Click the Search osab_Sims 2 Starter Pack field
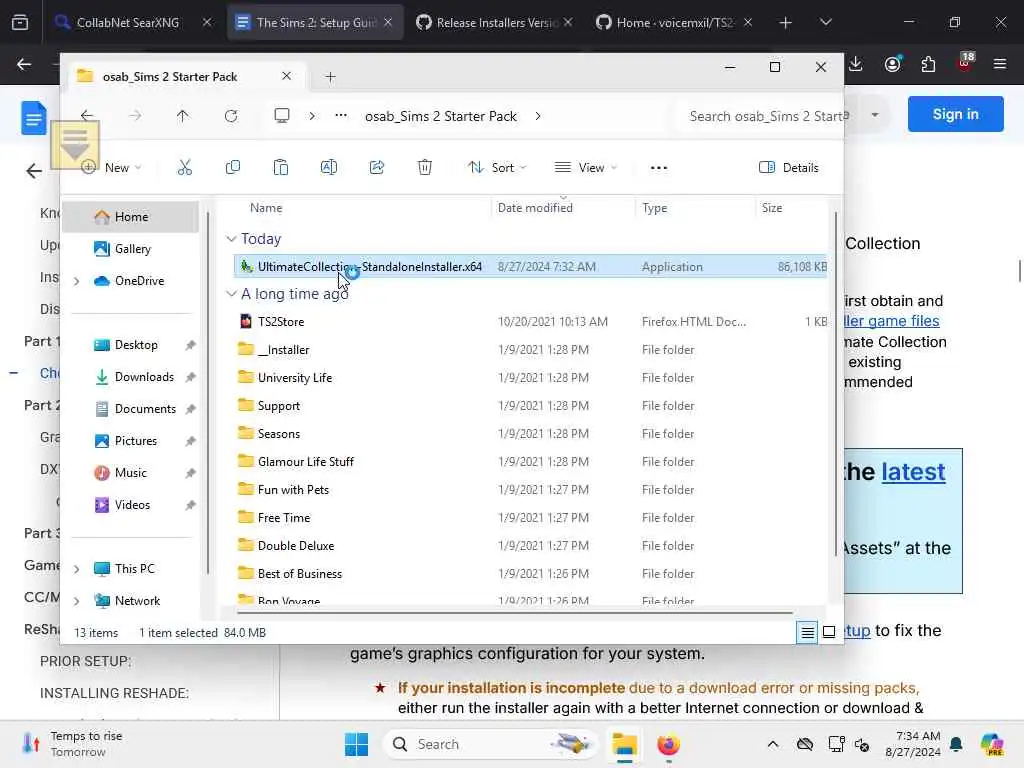The width and height of the screenshot is (1024, 768). [x=761, y=116]
